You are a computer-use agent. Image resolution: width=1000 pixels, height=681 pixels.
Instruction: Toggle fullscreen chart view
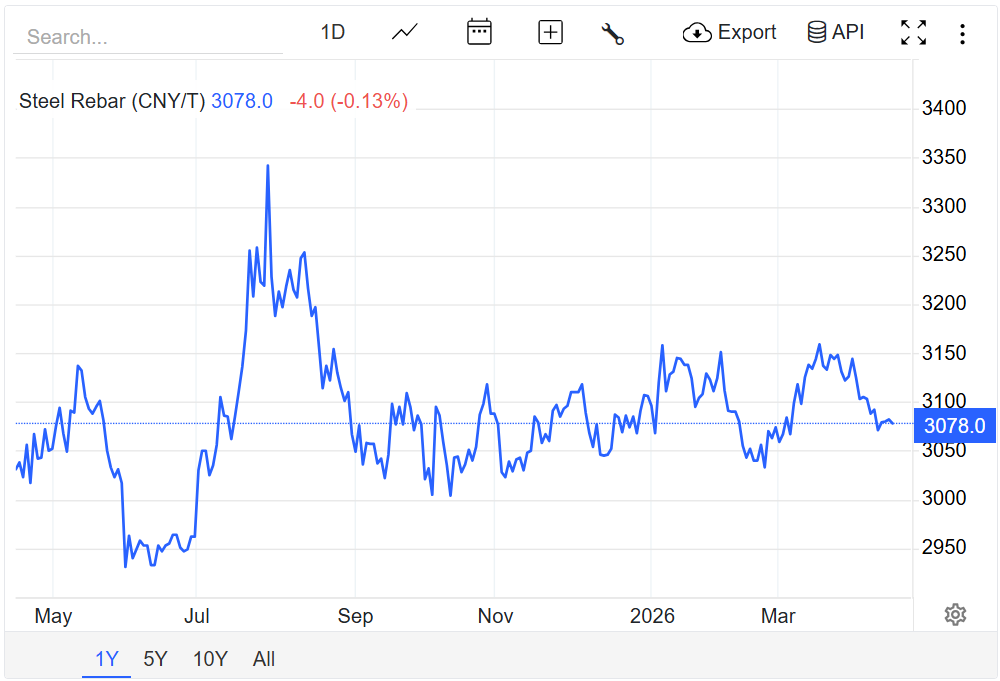point(912,33)
